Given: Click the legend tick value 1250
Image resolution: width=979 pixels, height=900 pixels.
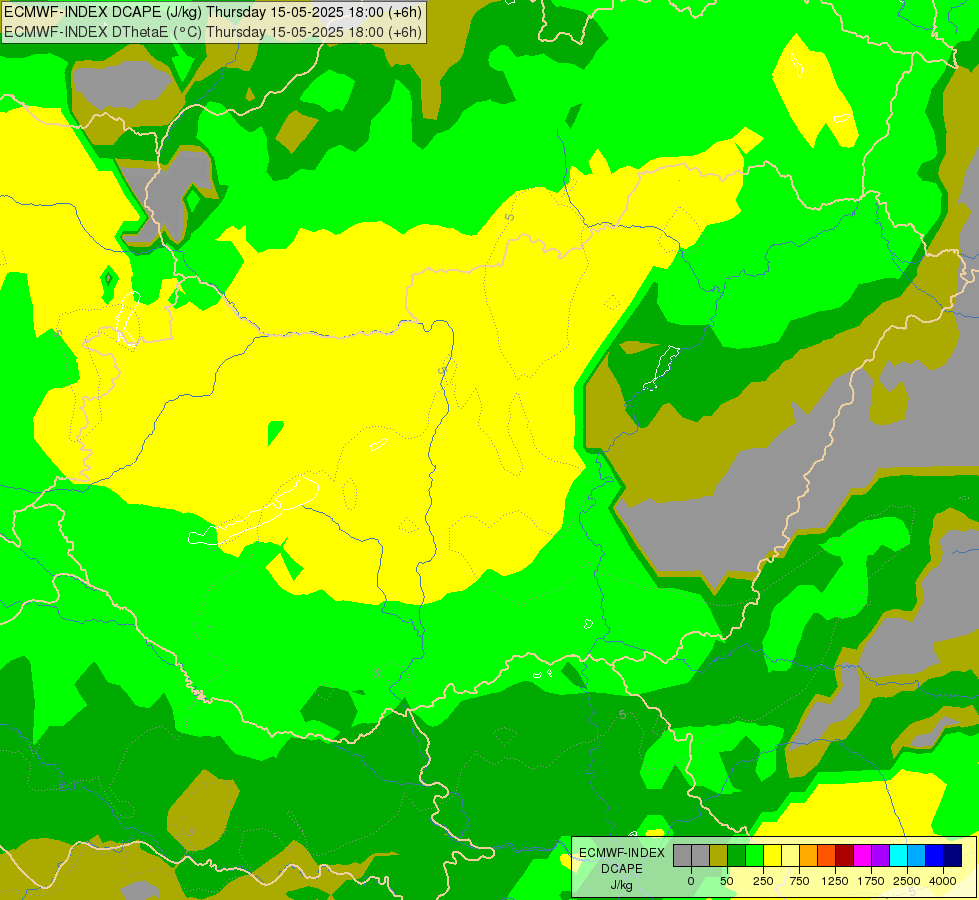Looking at the screenshot, I should (835, 881).
